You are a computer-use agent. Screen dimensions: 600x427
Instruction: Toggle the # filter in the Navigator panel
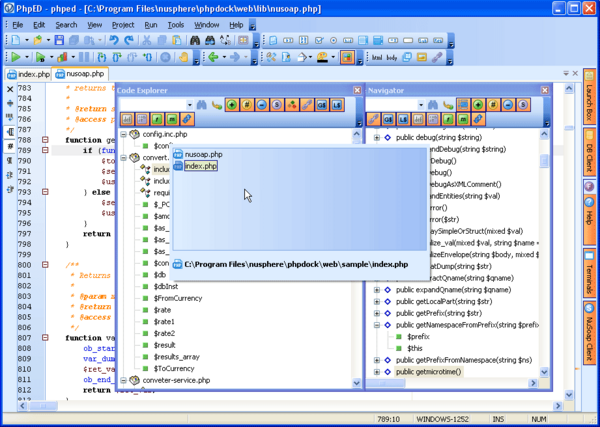493,104
